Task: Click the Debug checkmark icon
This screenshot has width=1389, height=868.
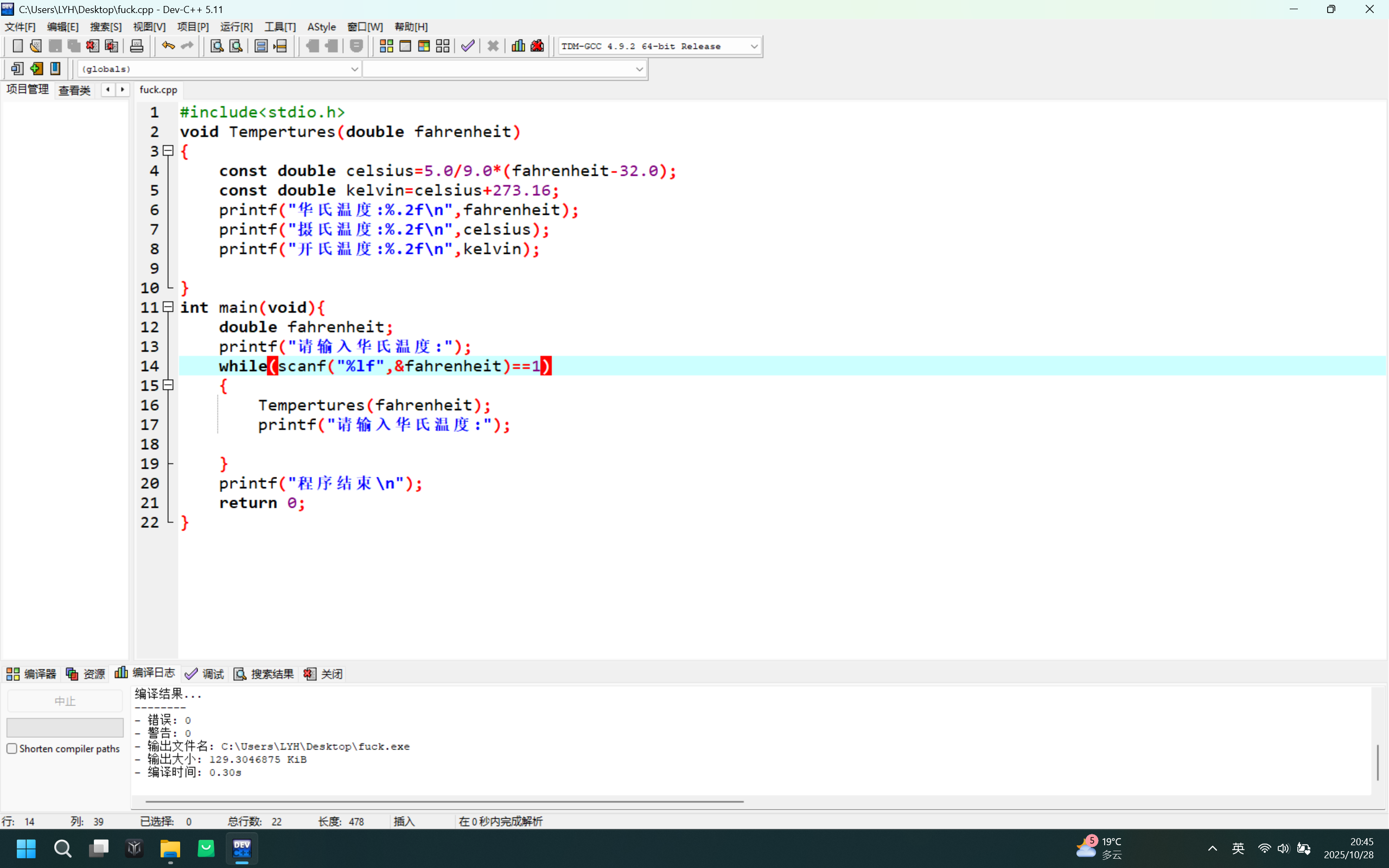Action: [468, 46]
